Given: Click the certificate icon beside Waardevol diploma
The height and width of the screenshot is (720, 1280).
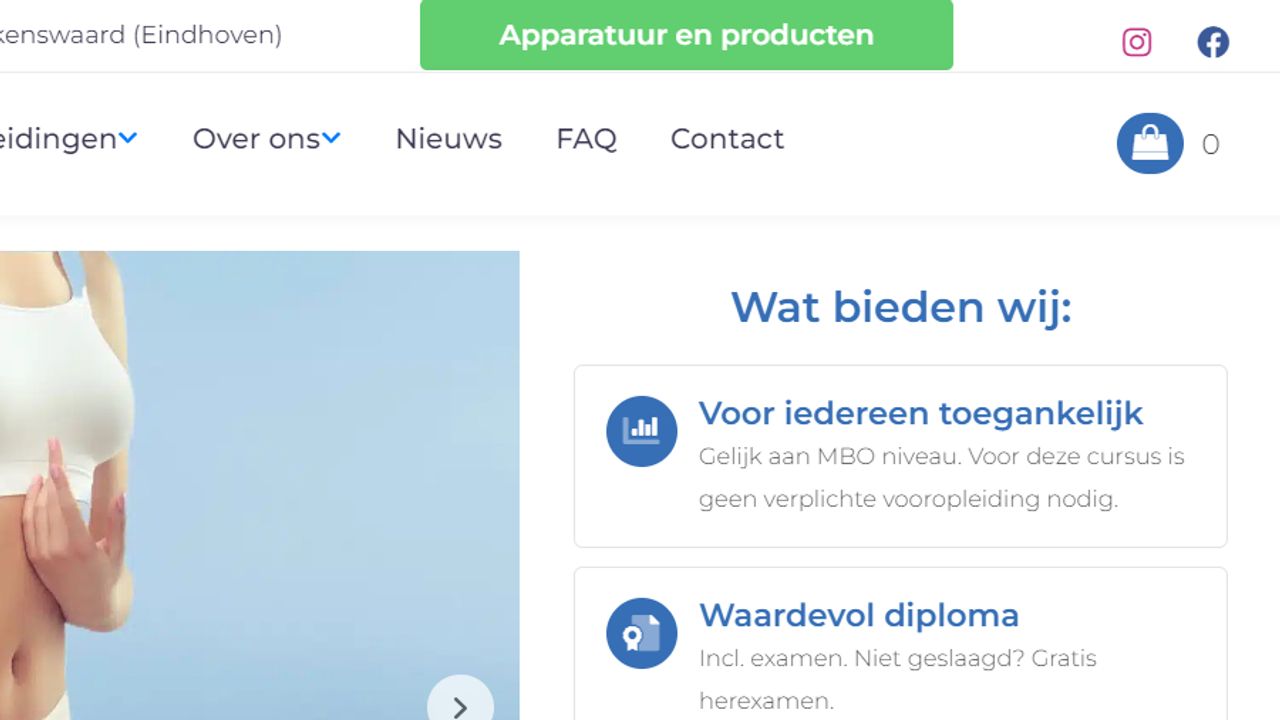Looking at the screenshot, I should 641,633.
